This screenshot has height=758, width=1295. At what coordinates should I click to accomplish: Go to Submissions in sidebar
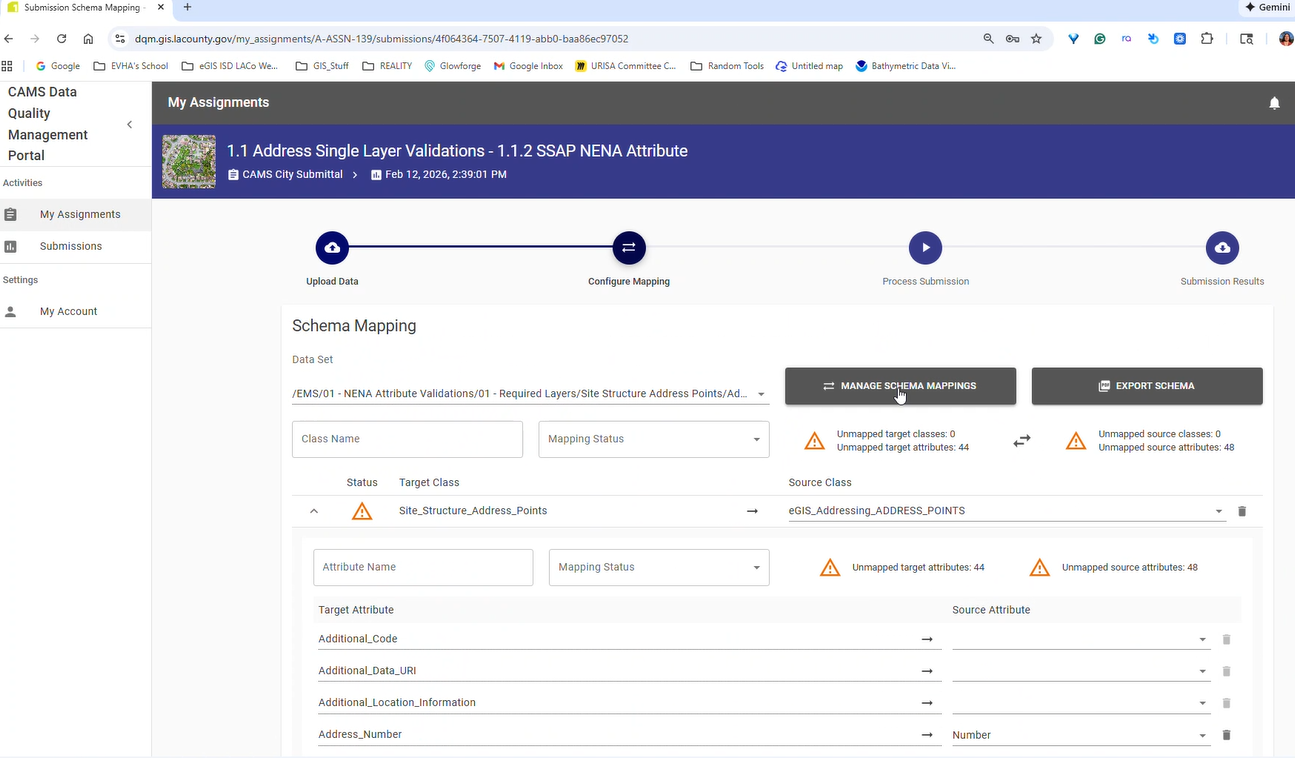click(70, 246)
